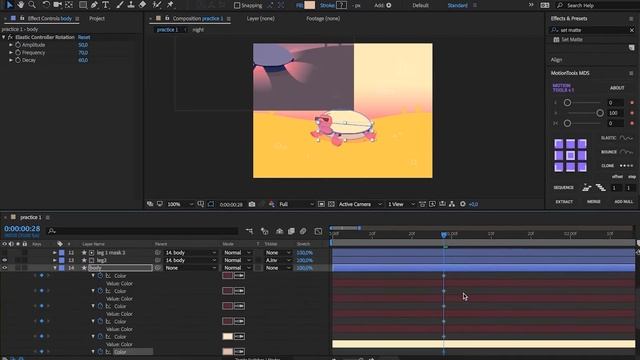Select the Pan Behind anchor tool
The height and width of the screenshot is (360, 640).
point(69,5)
